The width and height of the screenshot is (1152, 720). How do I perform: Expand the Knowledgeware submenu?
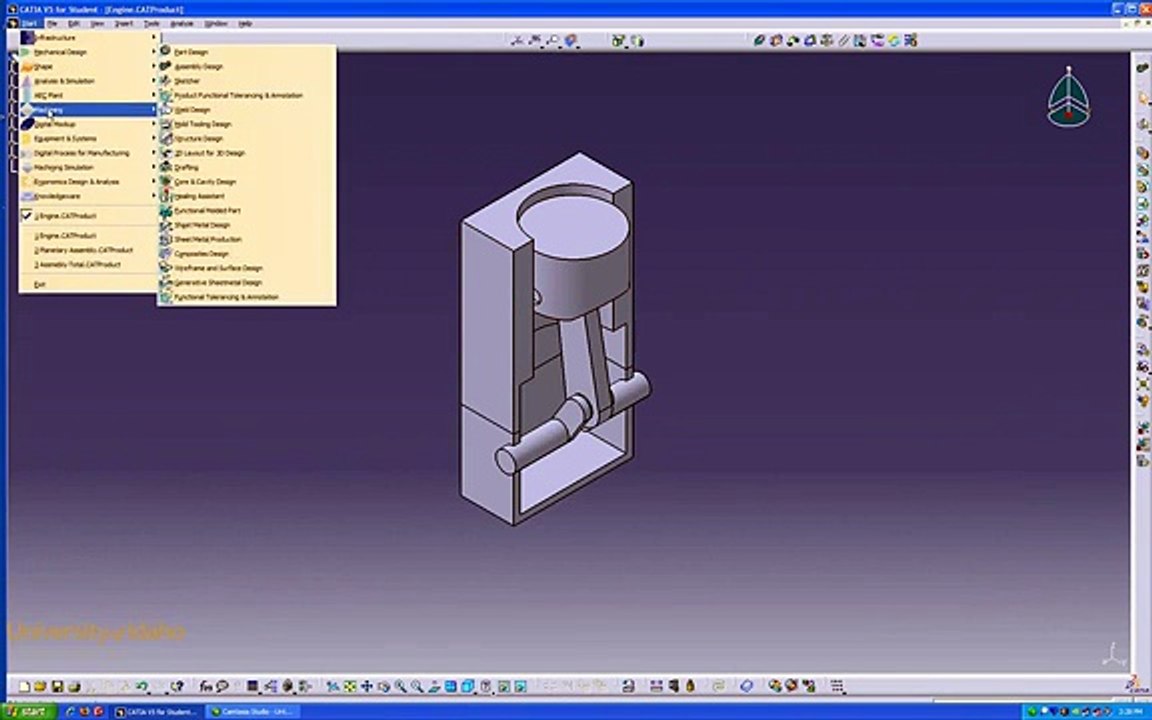point(88,196)
